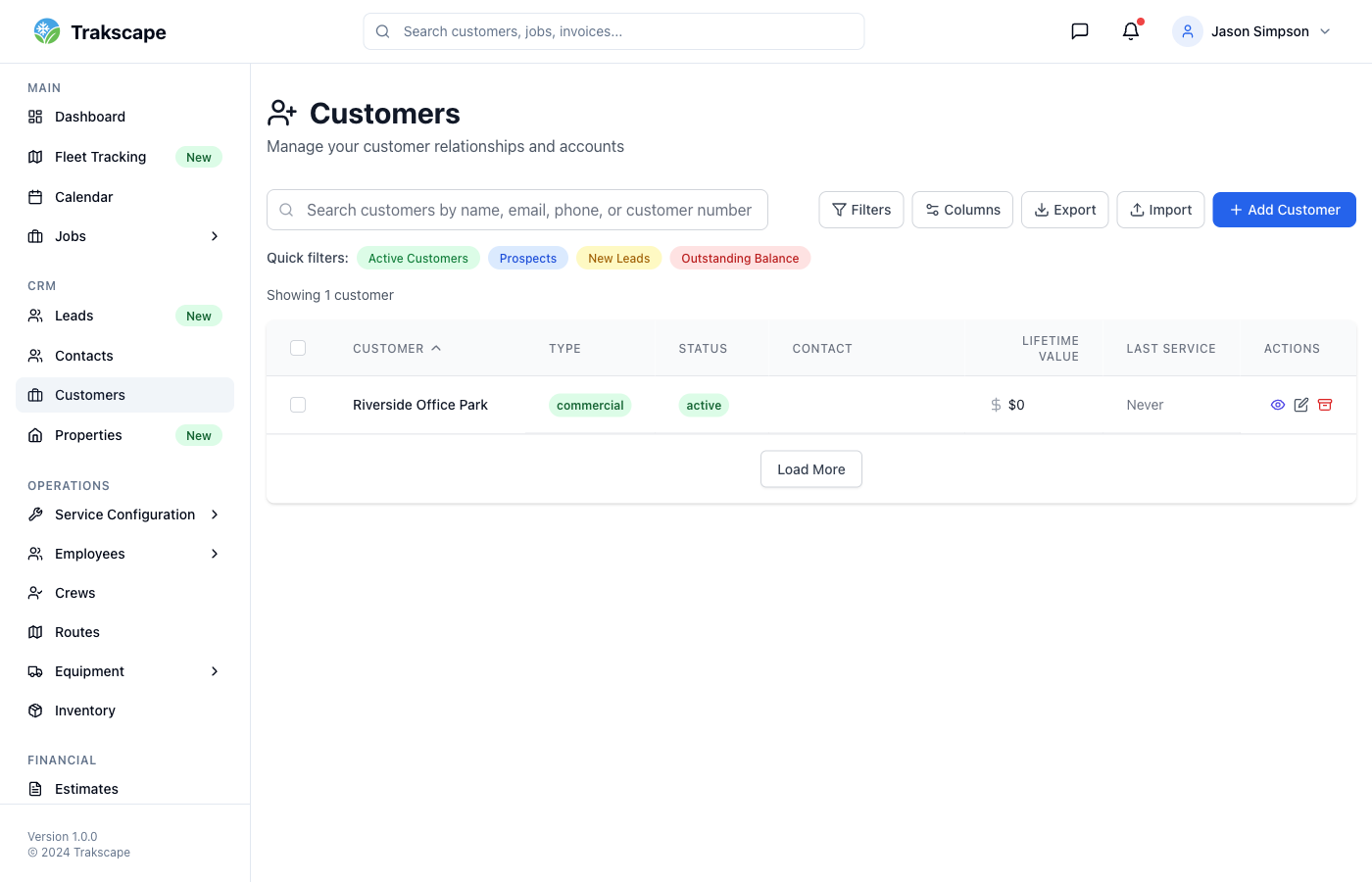Open the chat messages icon in top bar
Viewport: 1372px width, 882px height.
coord(1079,30)
